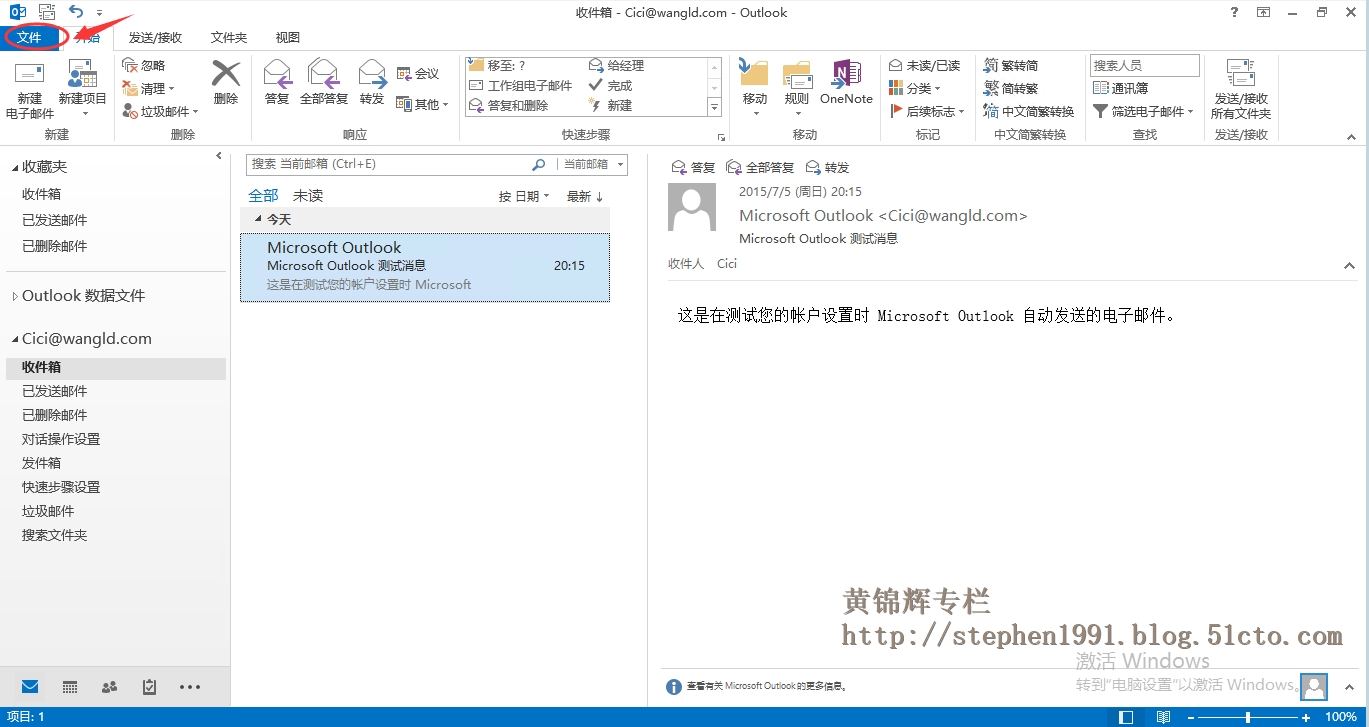Open Chinese conversion (中文简繁转换) options

1029,111
